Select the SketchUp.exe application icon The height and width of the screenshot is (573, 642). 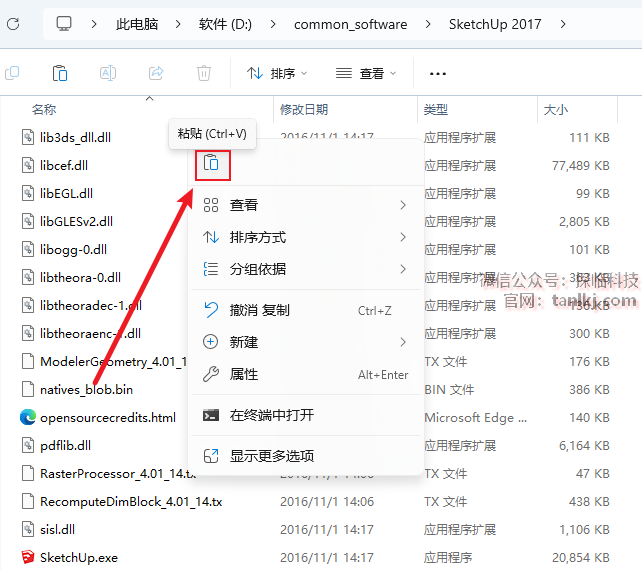tap(27, 557)
